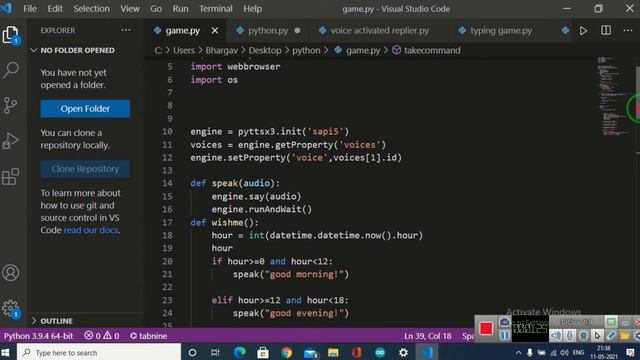This screenshot has width=640, height=360.
Task: Open the Accounts icon in activity bar
Action: pos(11,273)
